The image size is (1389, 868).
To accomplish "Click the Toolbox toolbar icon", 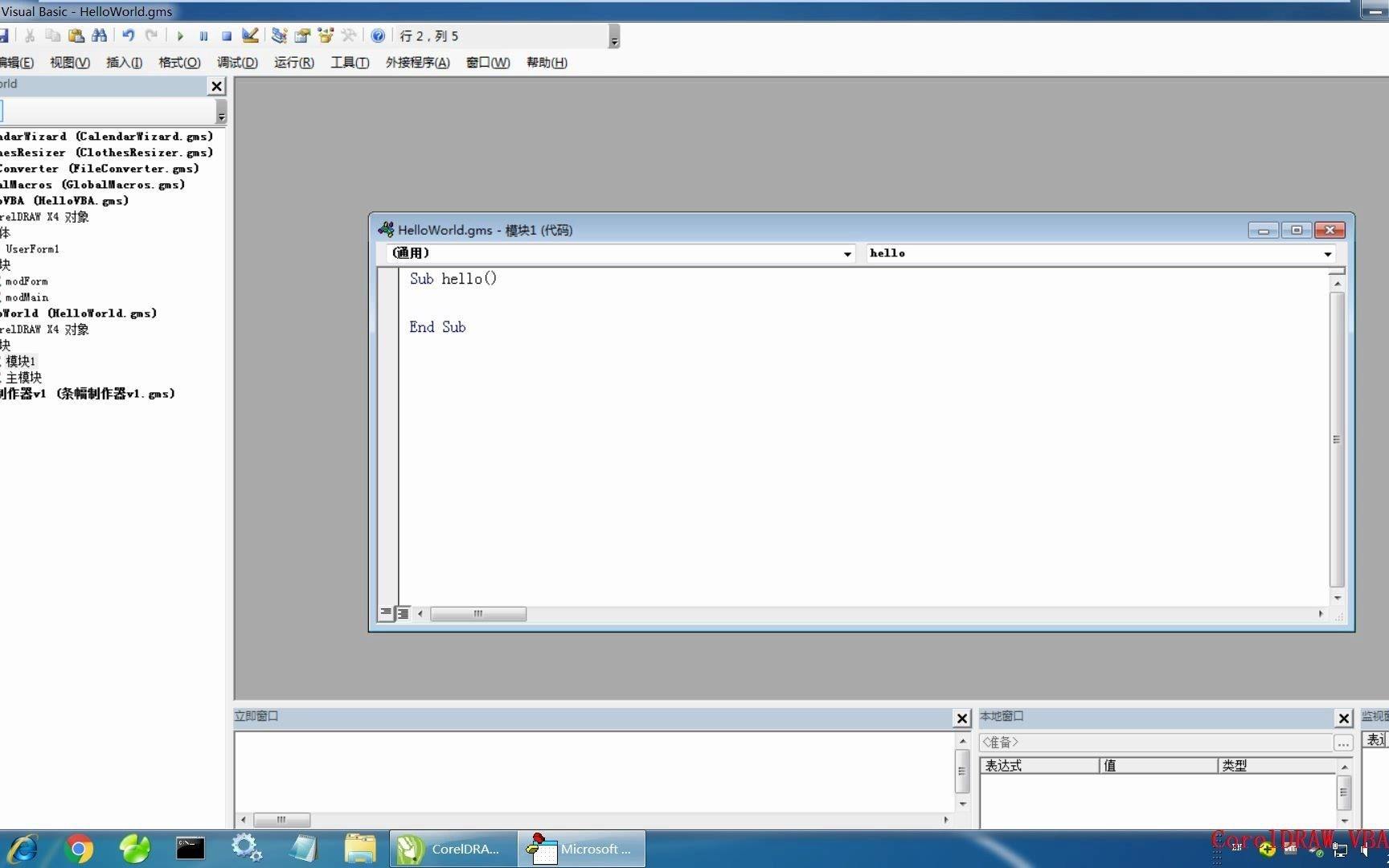I will point(349,35).
